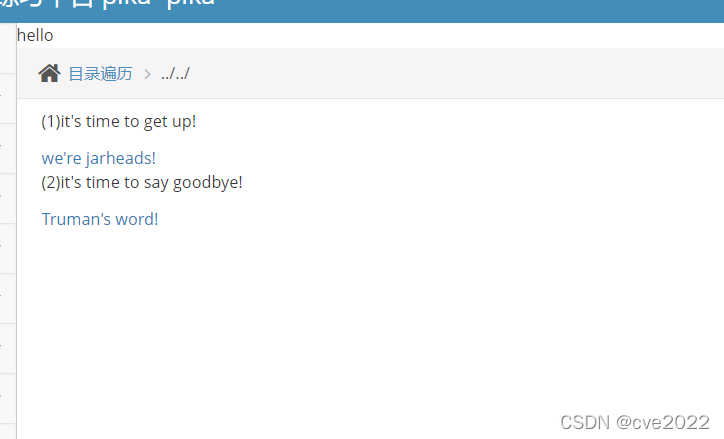Expand the topmost collapsed sidebar row
724x439 pixels.
click(x=7, y=99)
